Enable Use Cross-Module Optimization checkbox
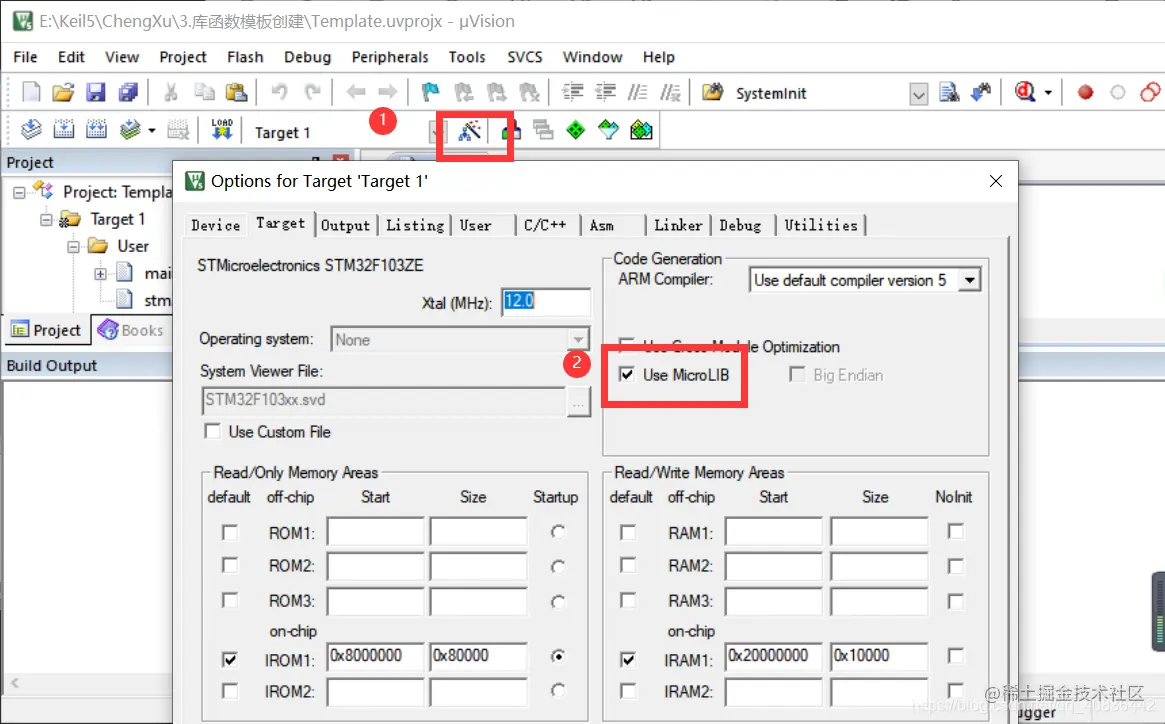This screenshot has width=1165, height=724. (x=627, y=345)
